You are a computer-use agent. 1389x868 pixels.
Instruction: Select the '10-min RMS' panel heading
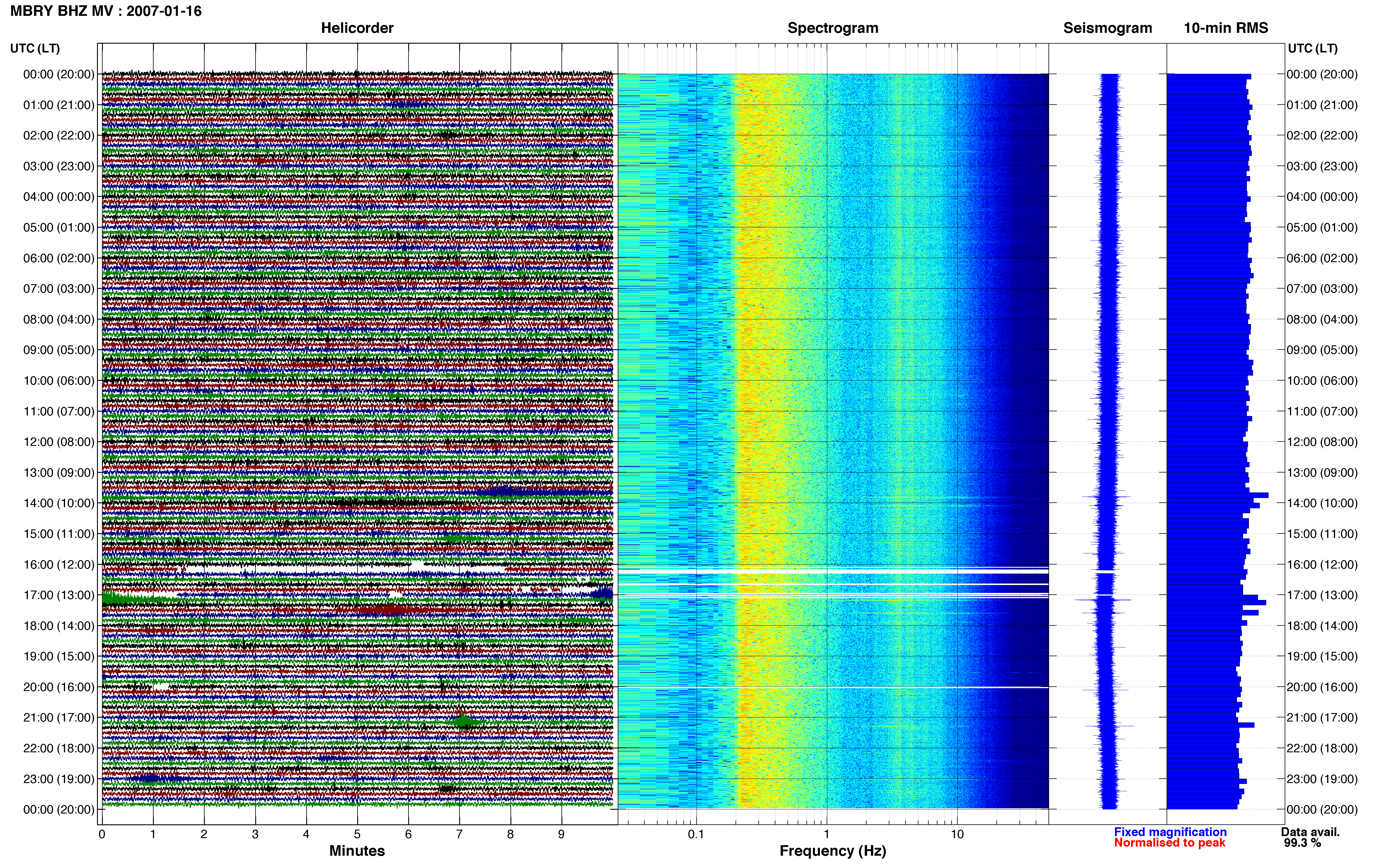tap(1225, 28)
